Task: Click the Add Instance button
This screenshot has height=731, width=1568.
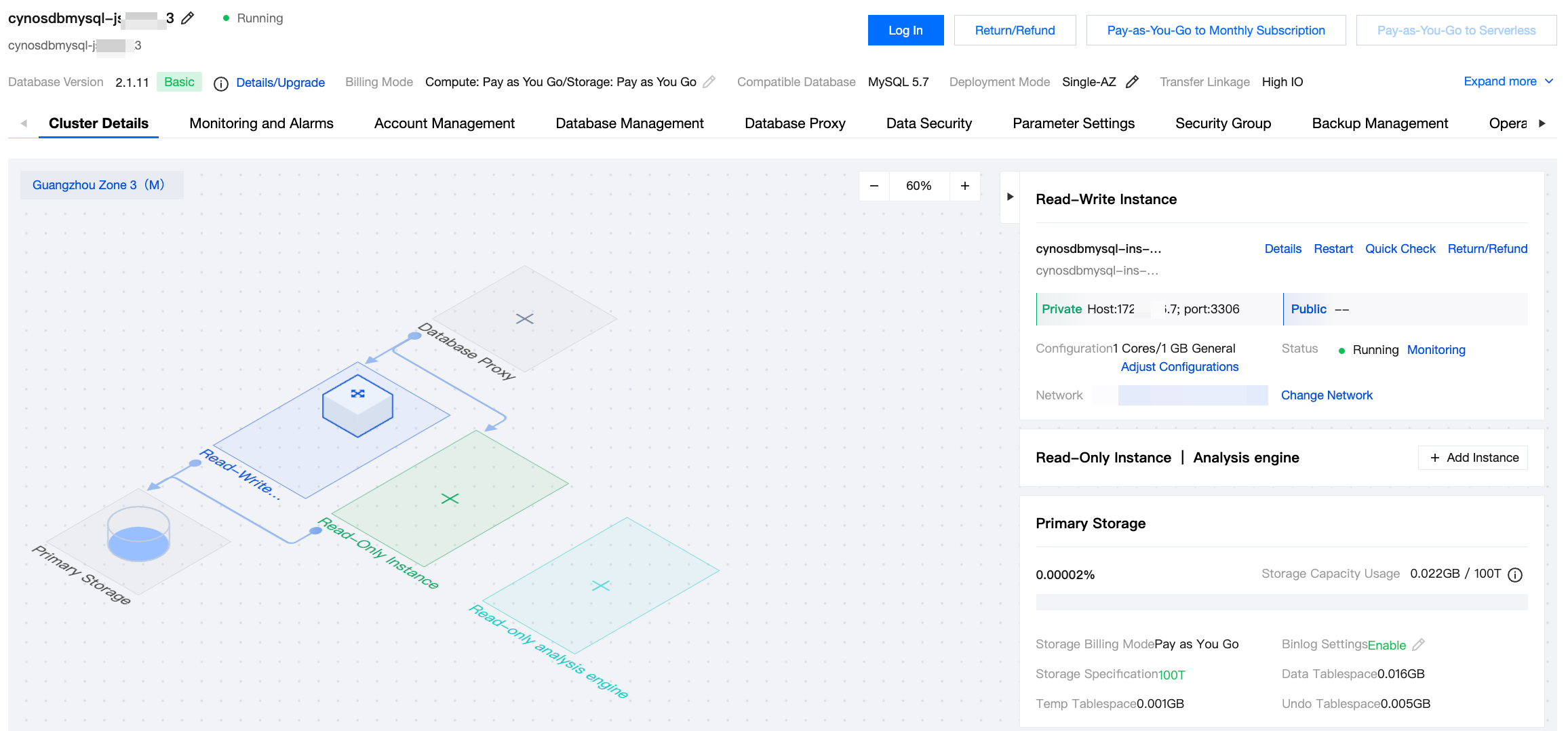Action: pyautogui.click(x=1473, y=458)
